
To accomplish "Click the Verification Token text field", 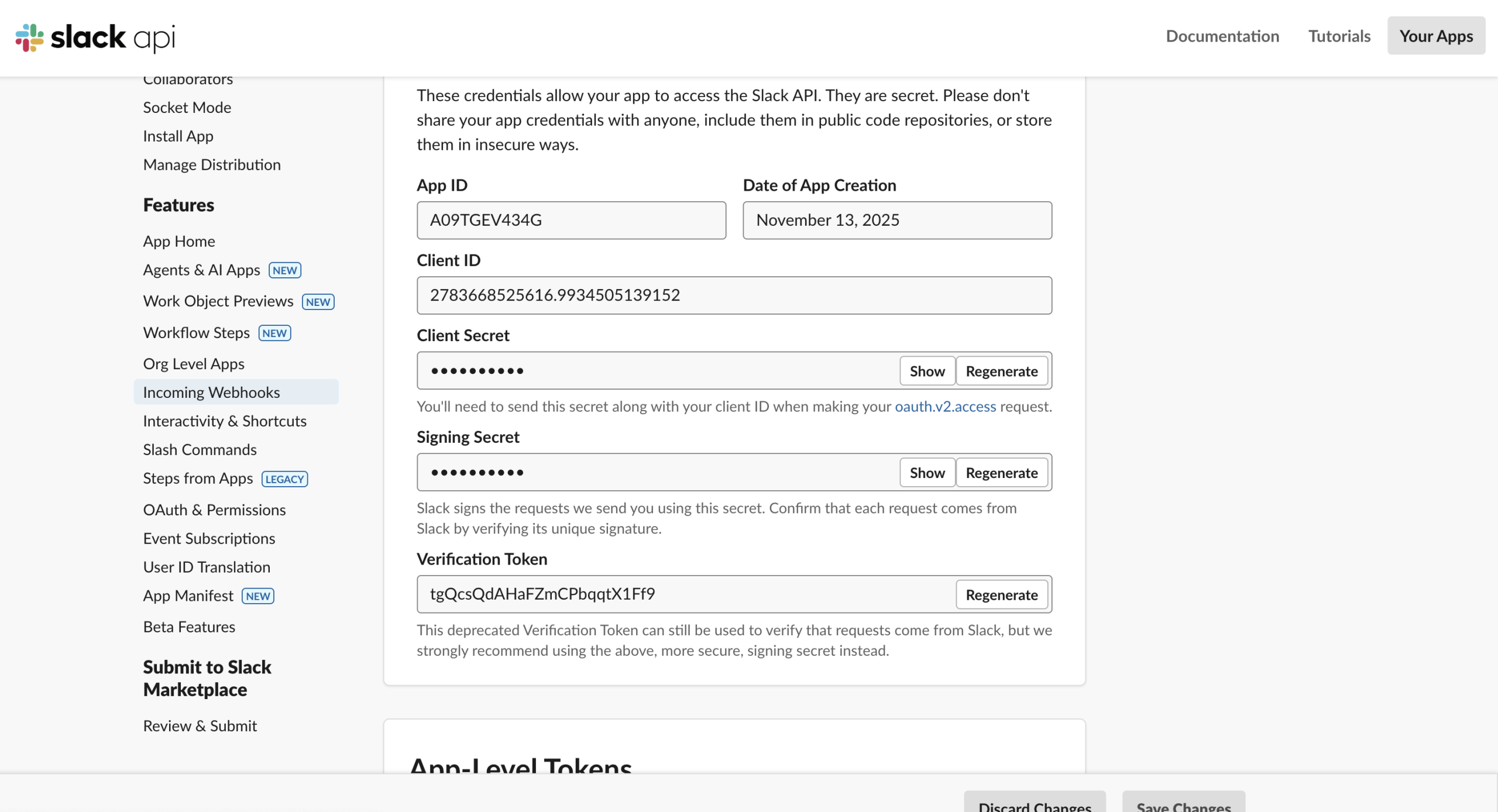I will coord(685,594).
